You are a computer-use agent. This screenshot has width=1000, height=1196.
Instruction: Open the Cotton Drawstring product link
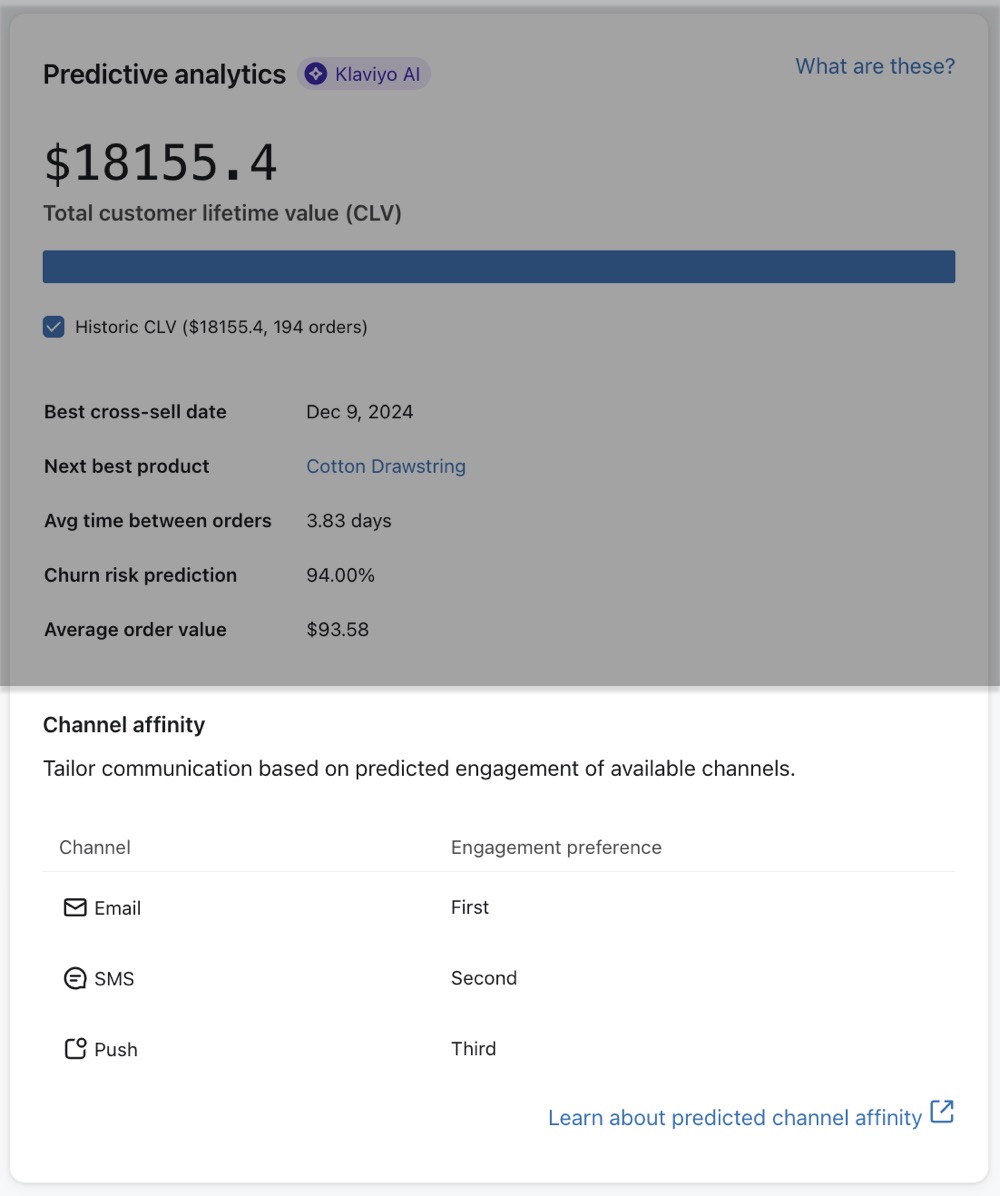coord(385,466)
